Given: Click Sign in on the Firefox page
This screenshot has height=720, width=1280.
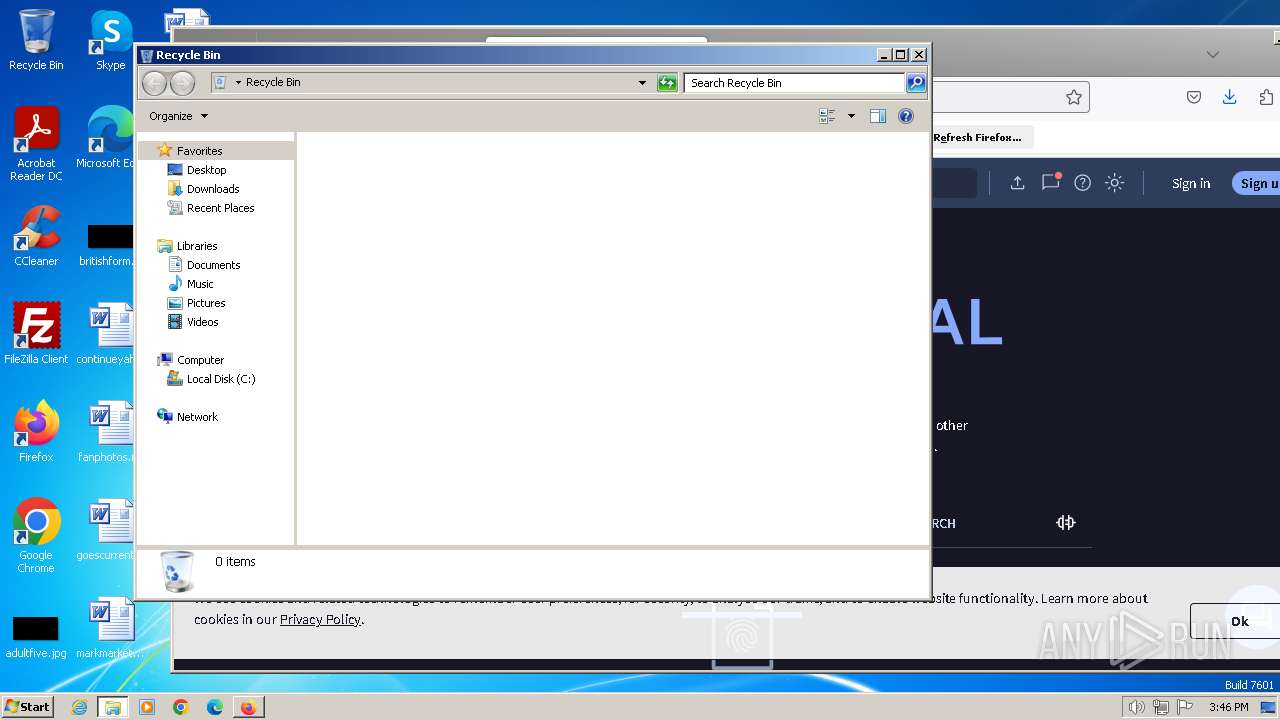Looking at the screenshot, I should tap(1191, 183).
